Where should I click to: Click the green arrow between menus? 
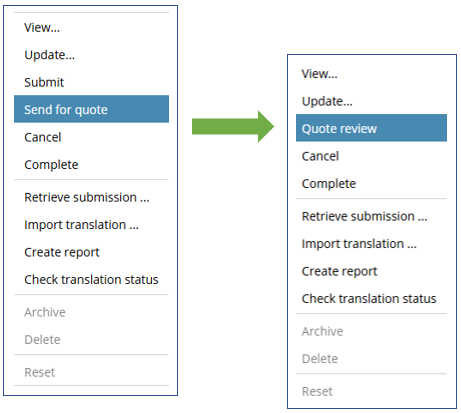tap(233, 127)
